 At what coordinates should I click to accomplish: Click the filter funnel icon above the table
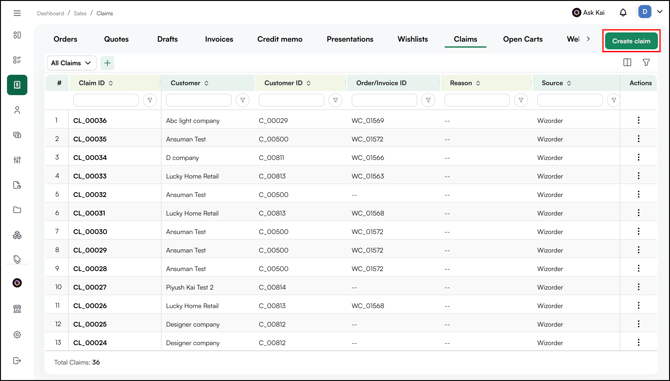click(x=646, y=63)
